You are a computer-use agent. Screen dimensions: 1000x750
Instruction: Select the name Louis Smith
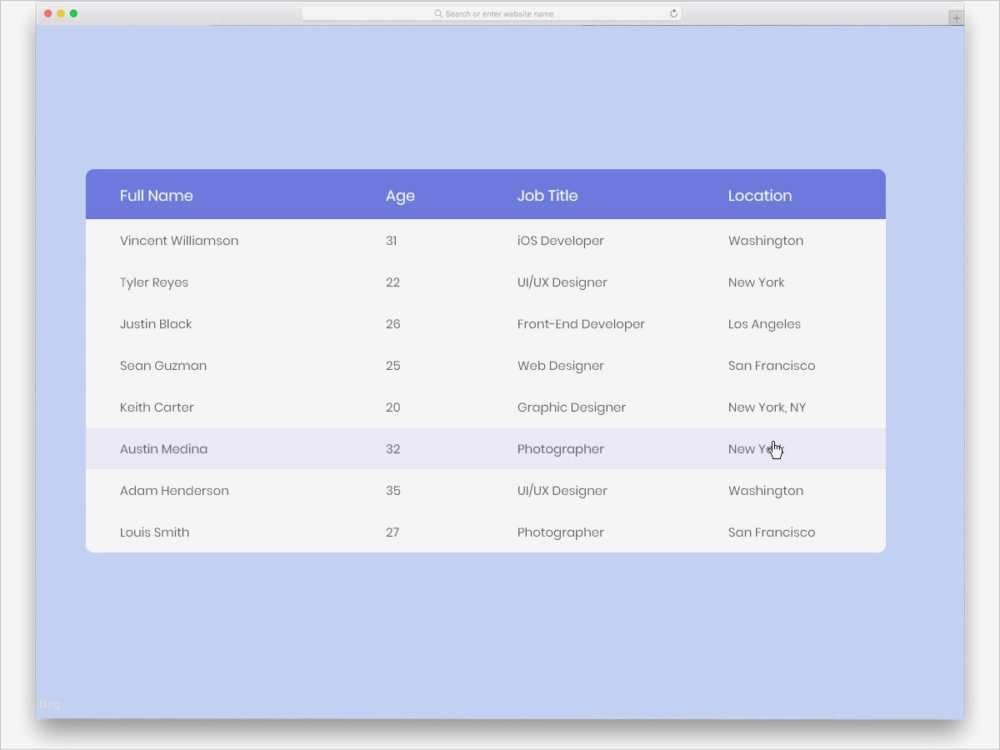(154, 532)
